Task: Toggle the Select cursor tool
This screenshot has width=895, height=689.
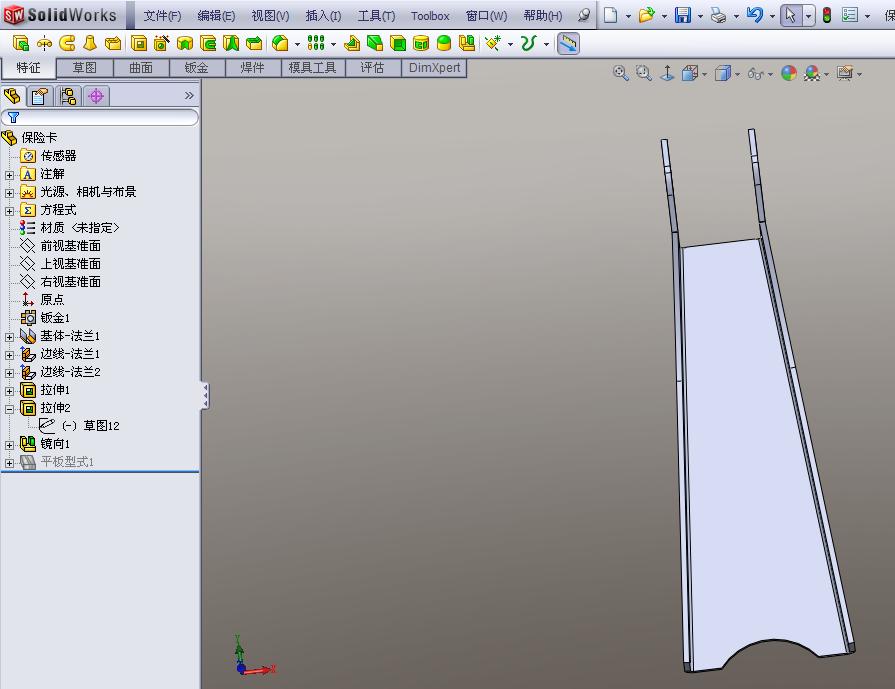Action: (791, 15)
